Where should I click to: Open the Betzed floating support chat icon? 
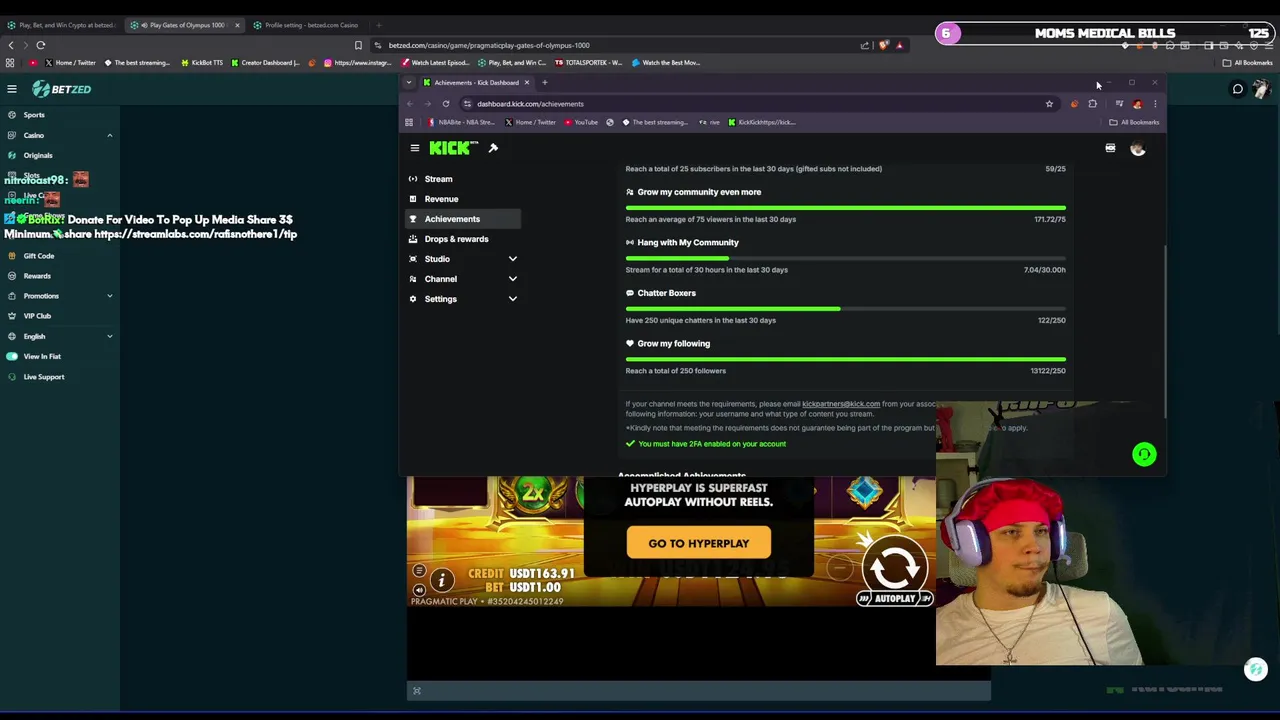tap(1256, 669)
